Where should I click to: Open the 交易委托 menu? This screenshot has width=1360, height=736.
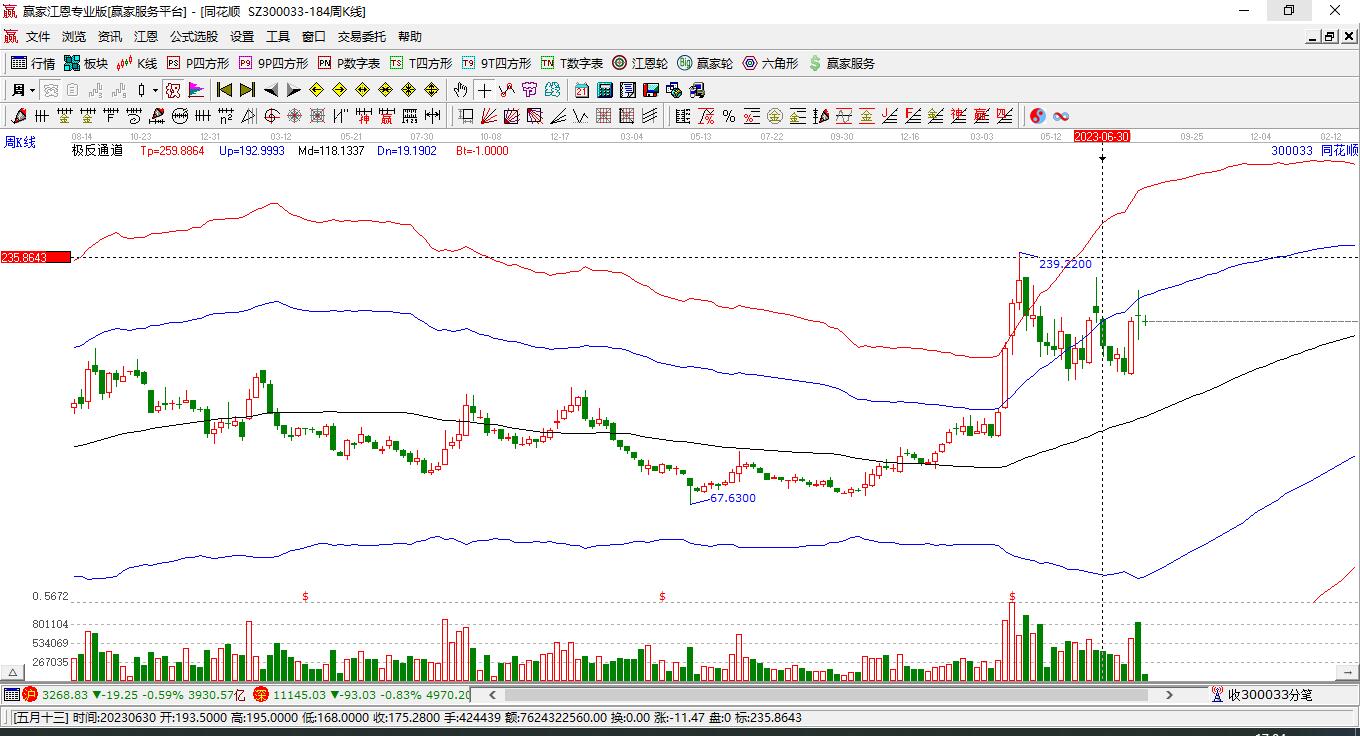(362, 37)
